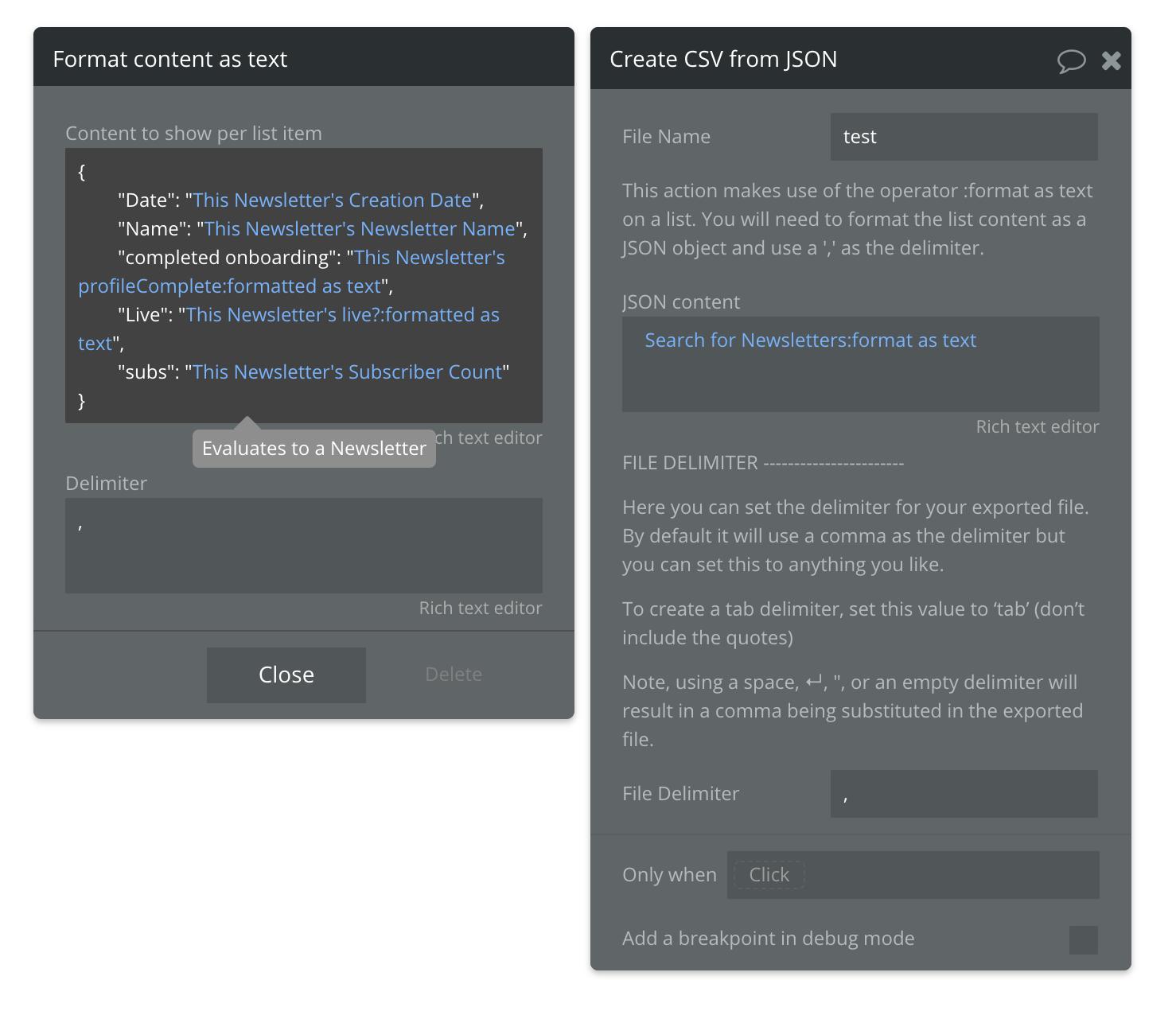Image resolution: width=1176 pixels, height=1015 pixels.
Task: Click This Newsletter's live?:formatted as text expression
Action: click(342, 315)
